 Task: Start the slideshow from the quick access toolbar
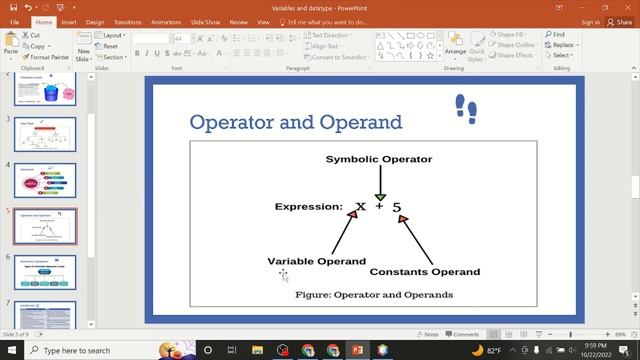coord(60,7)
